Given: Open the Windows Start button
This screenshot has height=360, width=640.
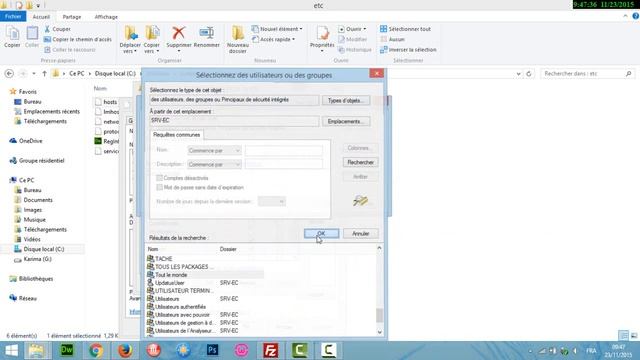Looking at the screenshot, I should pos(11,350).
